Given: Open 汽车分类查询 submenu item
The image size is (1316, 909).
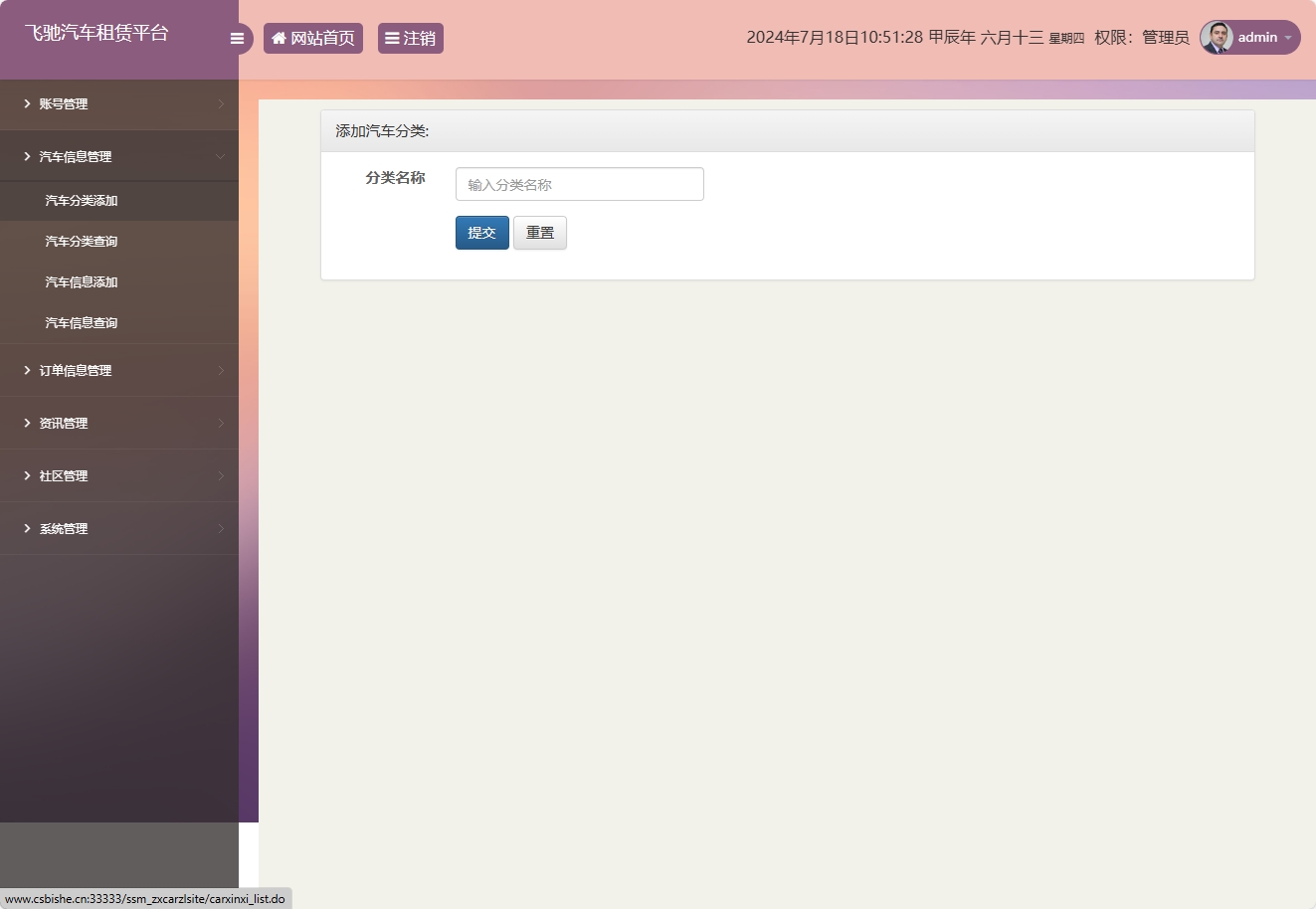Looking at the screenshot, I should pos(119,242).
